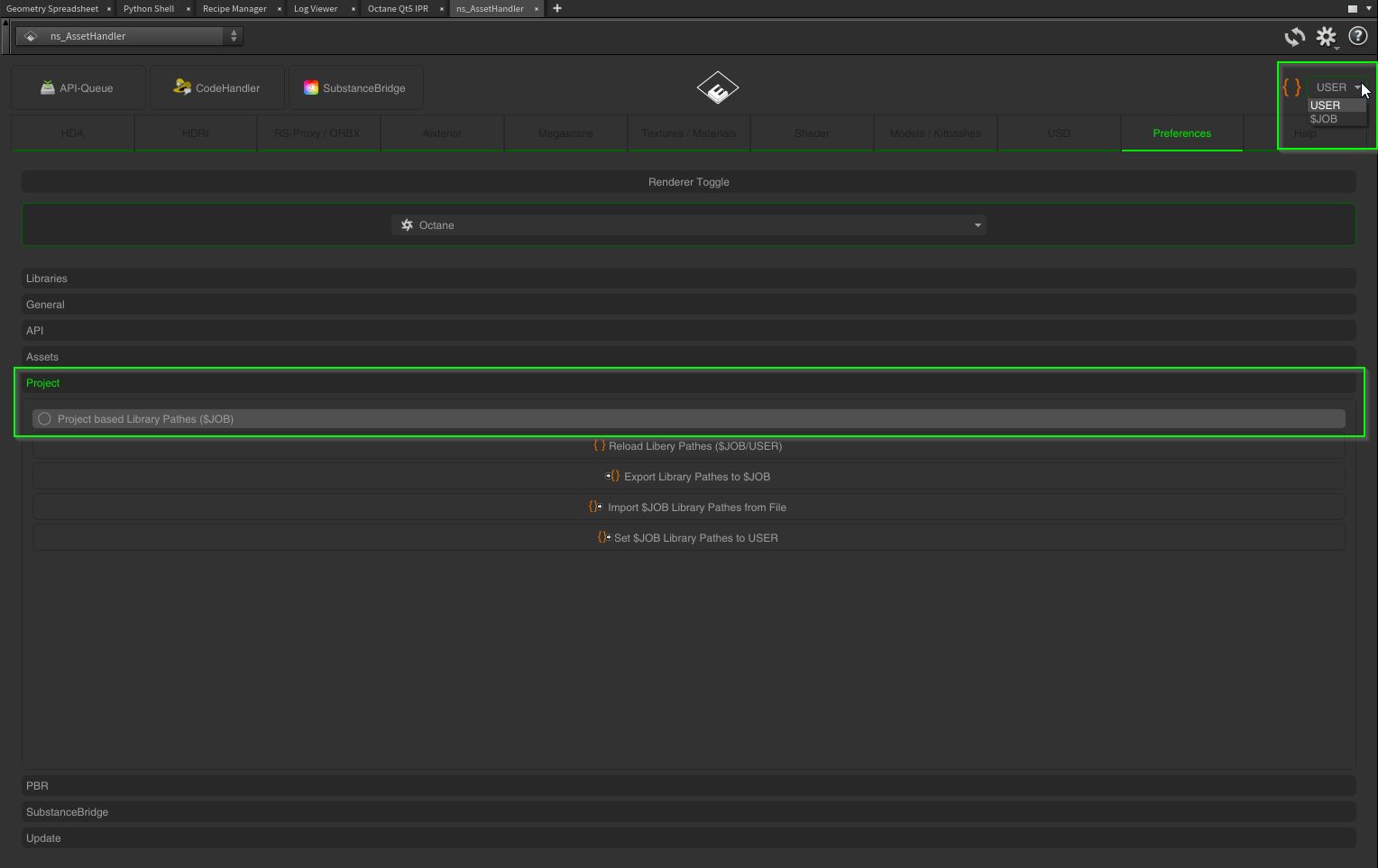Launch SubstanceBridge from the top bar
This screenshot has height=868, width=1378.
[355, 88]
